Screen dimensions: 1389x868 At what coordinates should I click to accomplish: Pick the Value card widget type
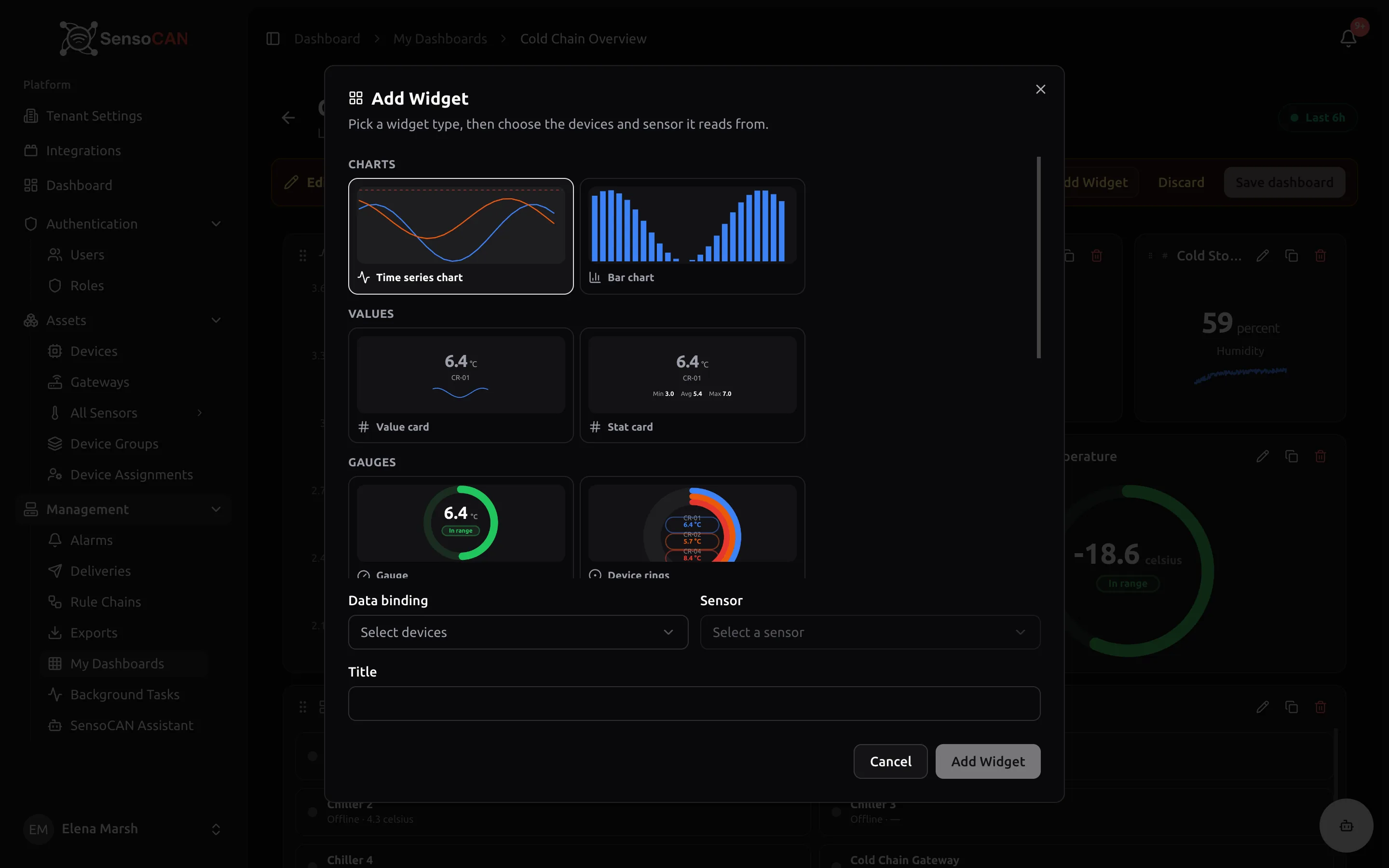click(460, 385)
